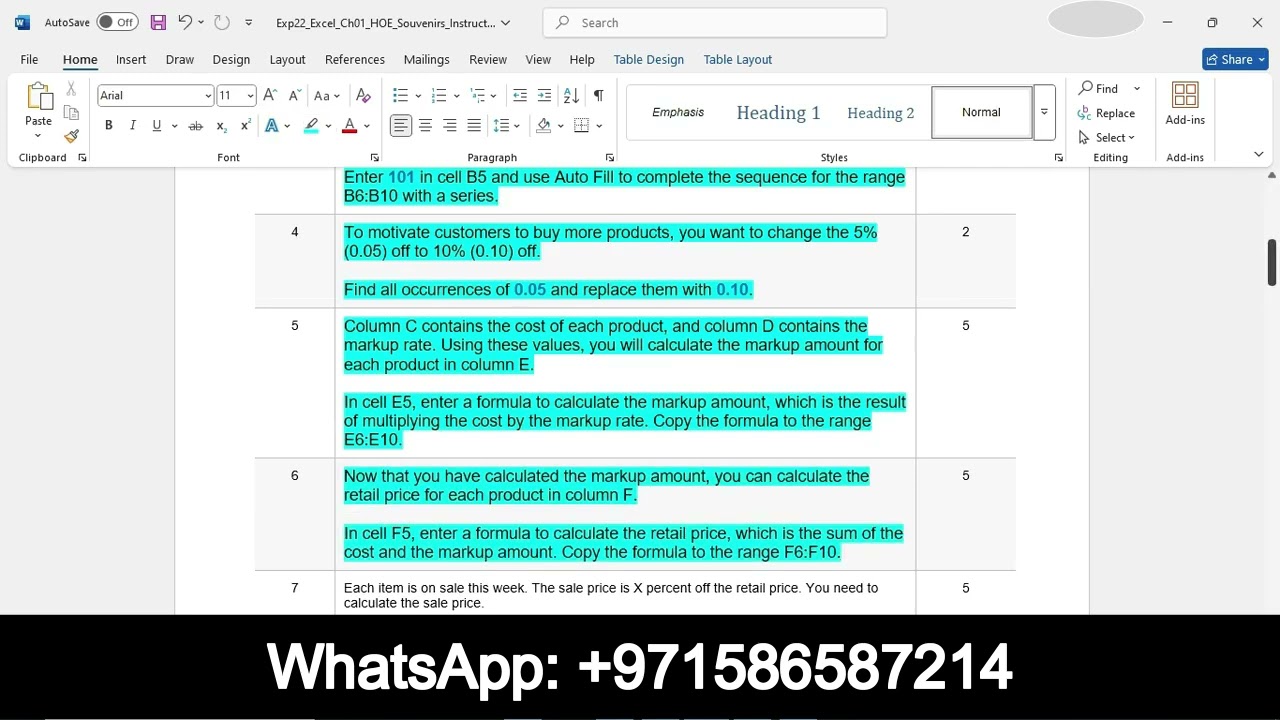Expand the Styles gallery

1044,112
